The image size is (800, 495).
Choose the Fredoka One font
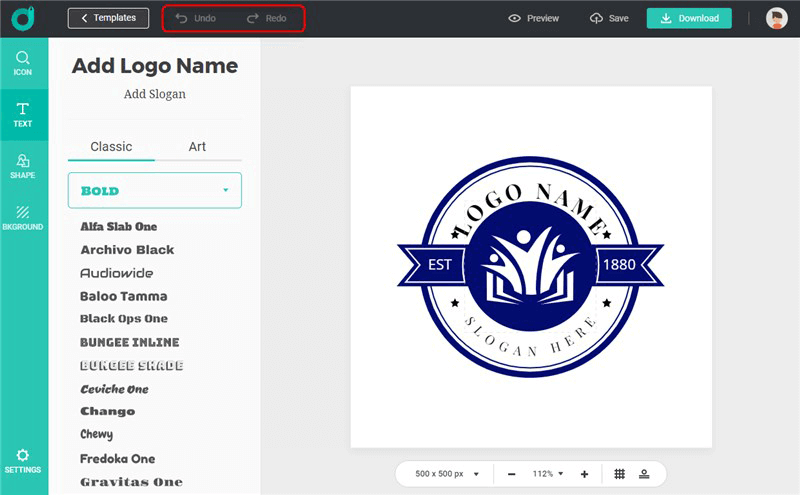tap(118, 459)
